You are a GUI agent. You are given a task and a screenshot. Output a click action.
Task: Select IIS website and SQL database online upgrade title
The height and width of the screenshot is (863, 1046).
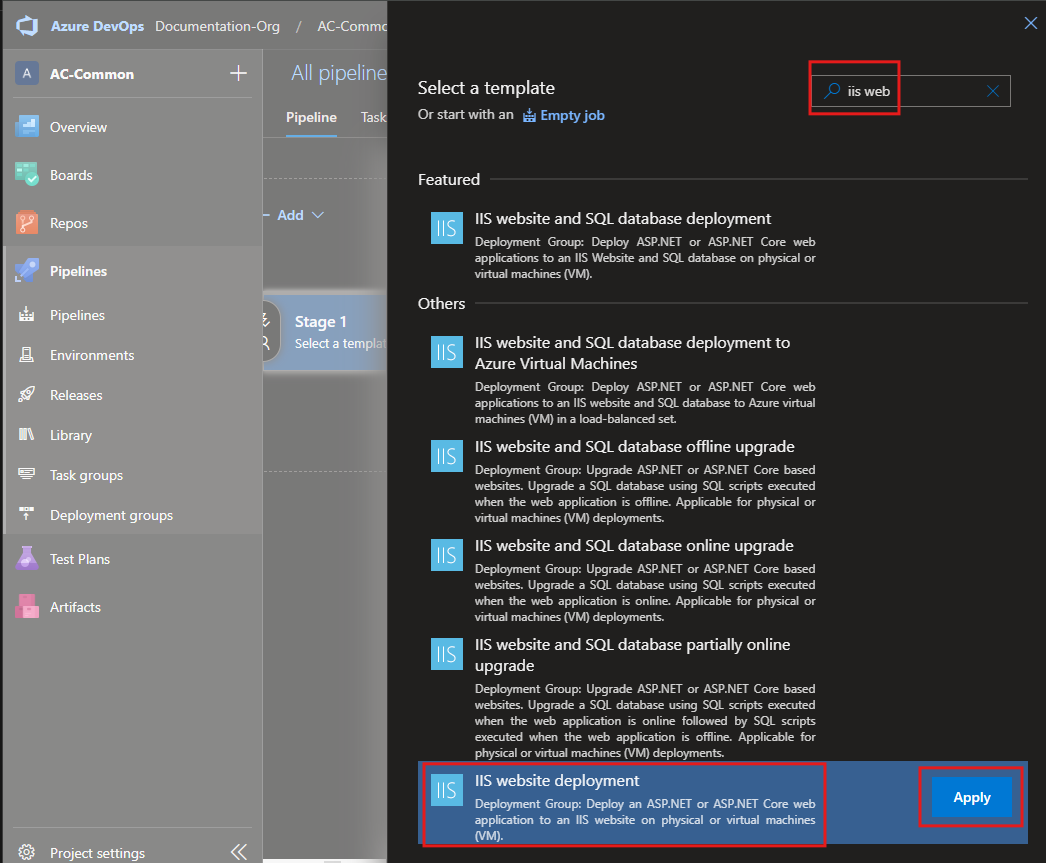point(634,546)
